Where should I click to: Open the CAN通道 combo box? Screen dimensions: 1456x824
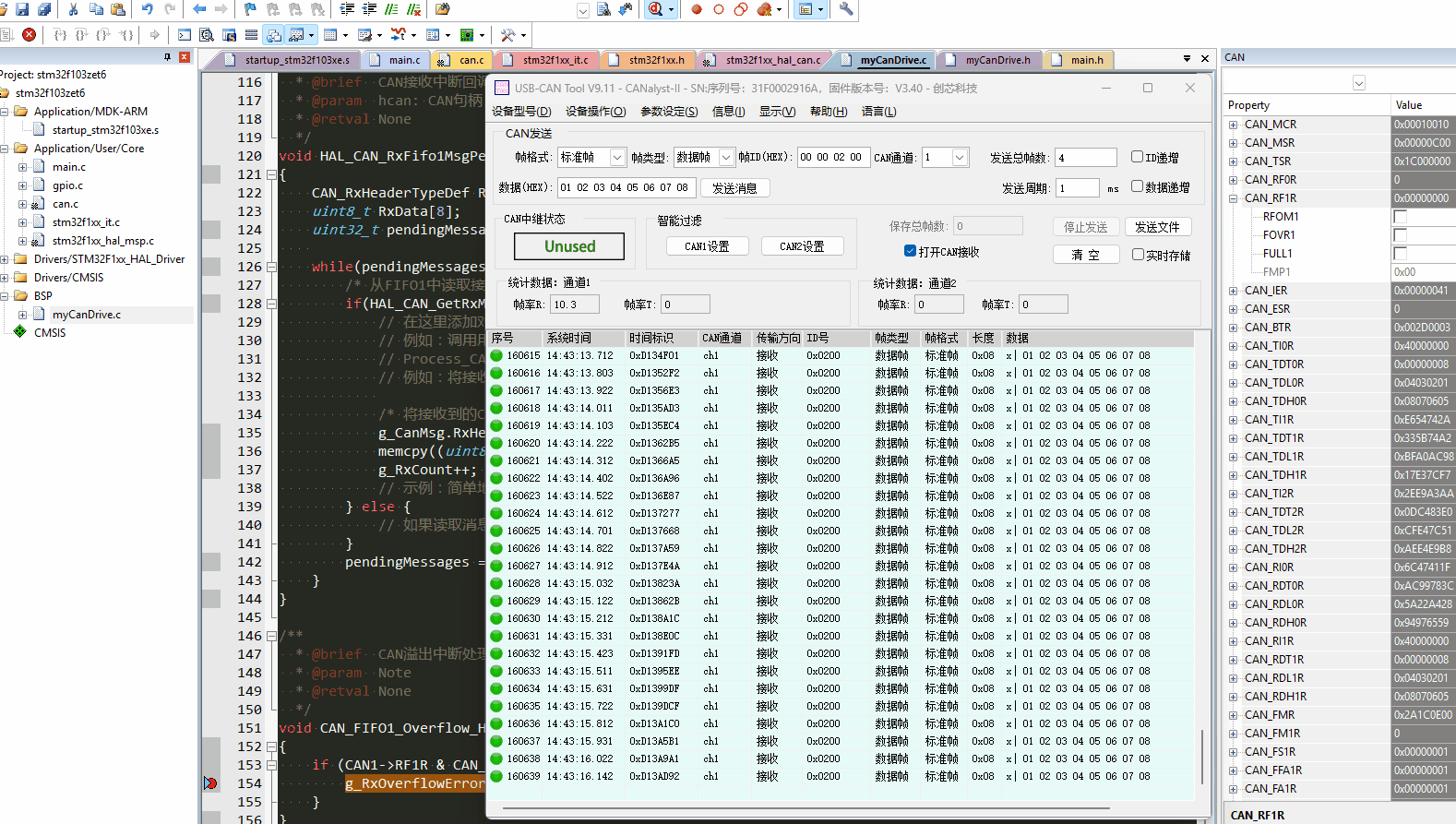click(946, 158)
